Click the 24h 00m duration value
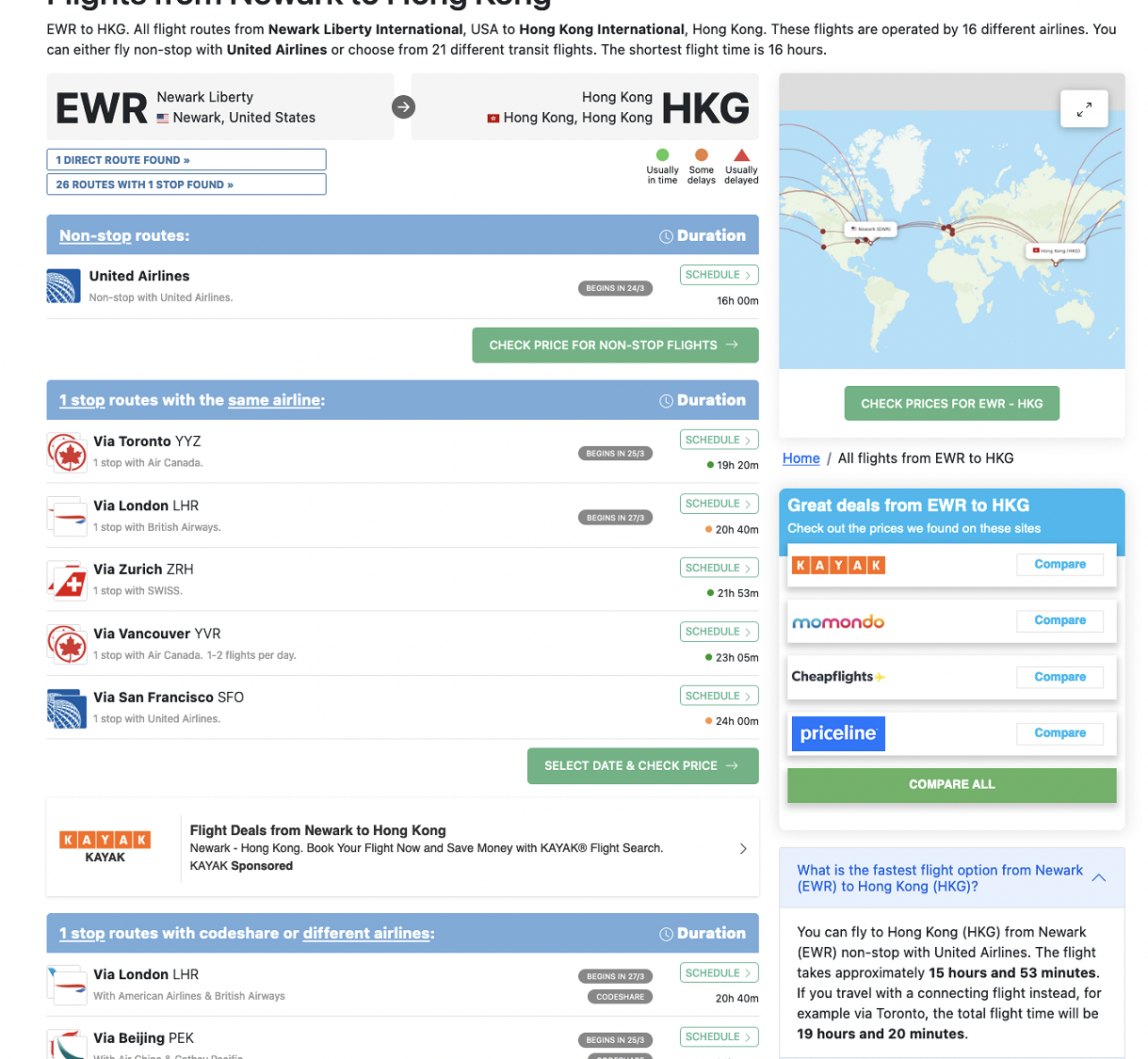 pos(737,721)
